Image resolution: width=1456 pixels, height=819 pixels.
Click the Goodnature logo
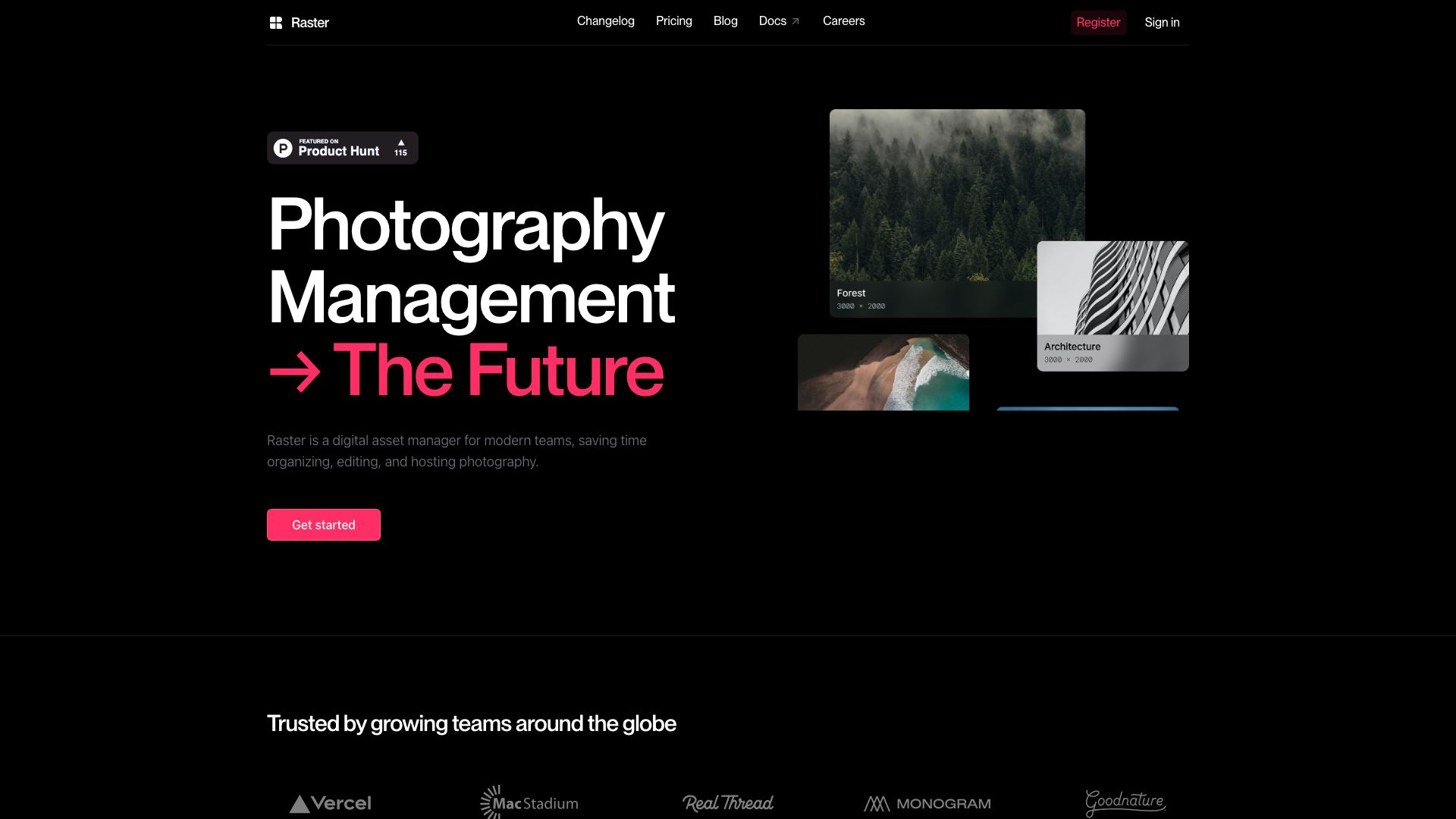point(1125,802)
